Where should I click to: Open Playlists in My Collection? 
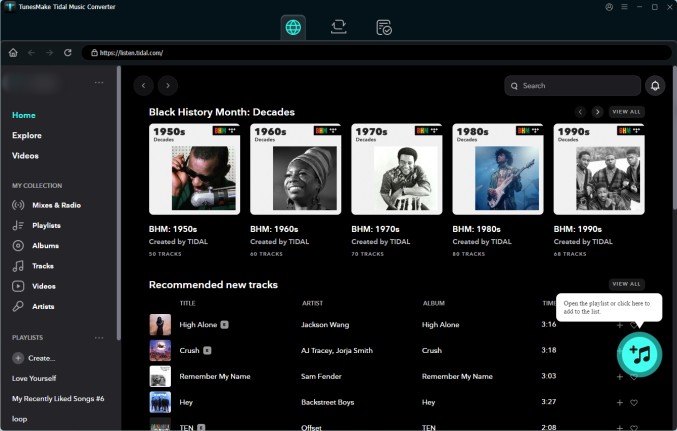pos(37,225)
